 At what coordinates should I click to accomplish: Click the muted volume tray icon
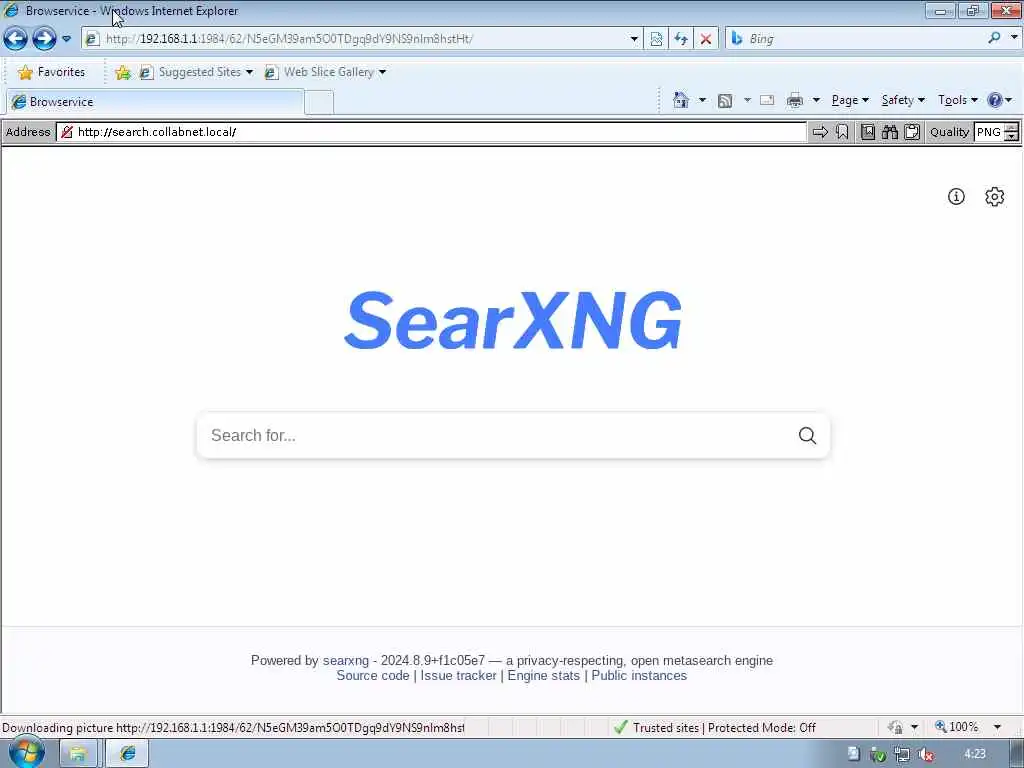tap(925, 754)
